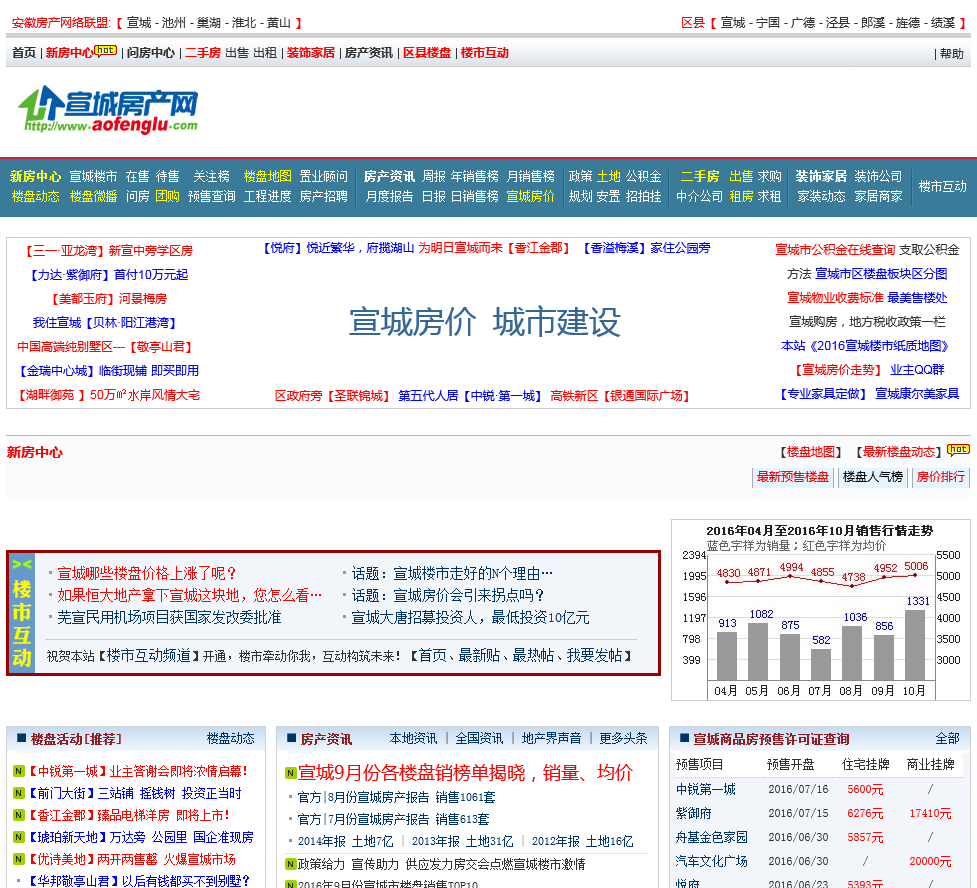This screenshot has width=977, height=888.
Task: Click 最新贴 in 楼市互动 box
Action: tap(479, 656)
